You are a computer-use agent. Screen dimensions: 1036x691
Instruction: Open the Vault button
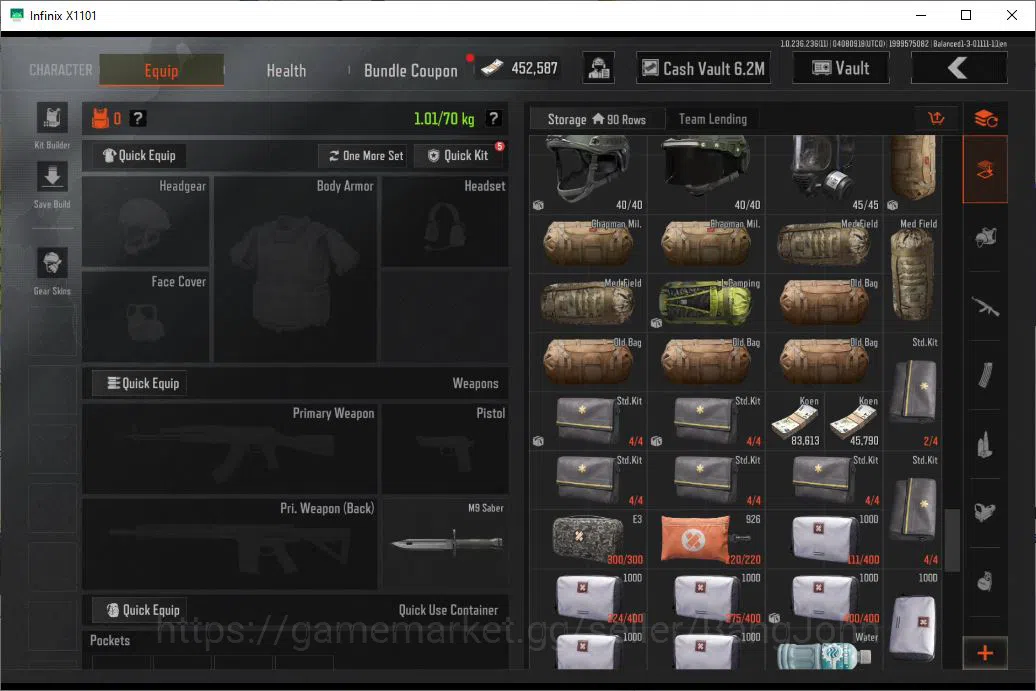point(841,68)
